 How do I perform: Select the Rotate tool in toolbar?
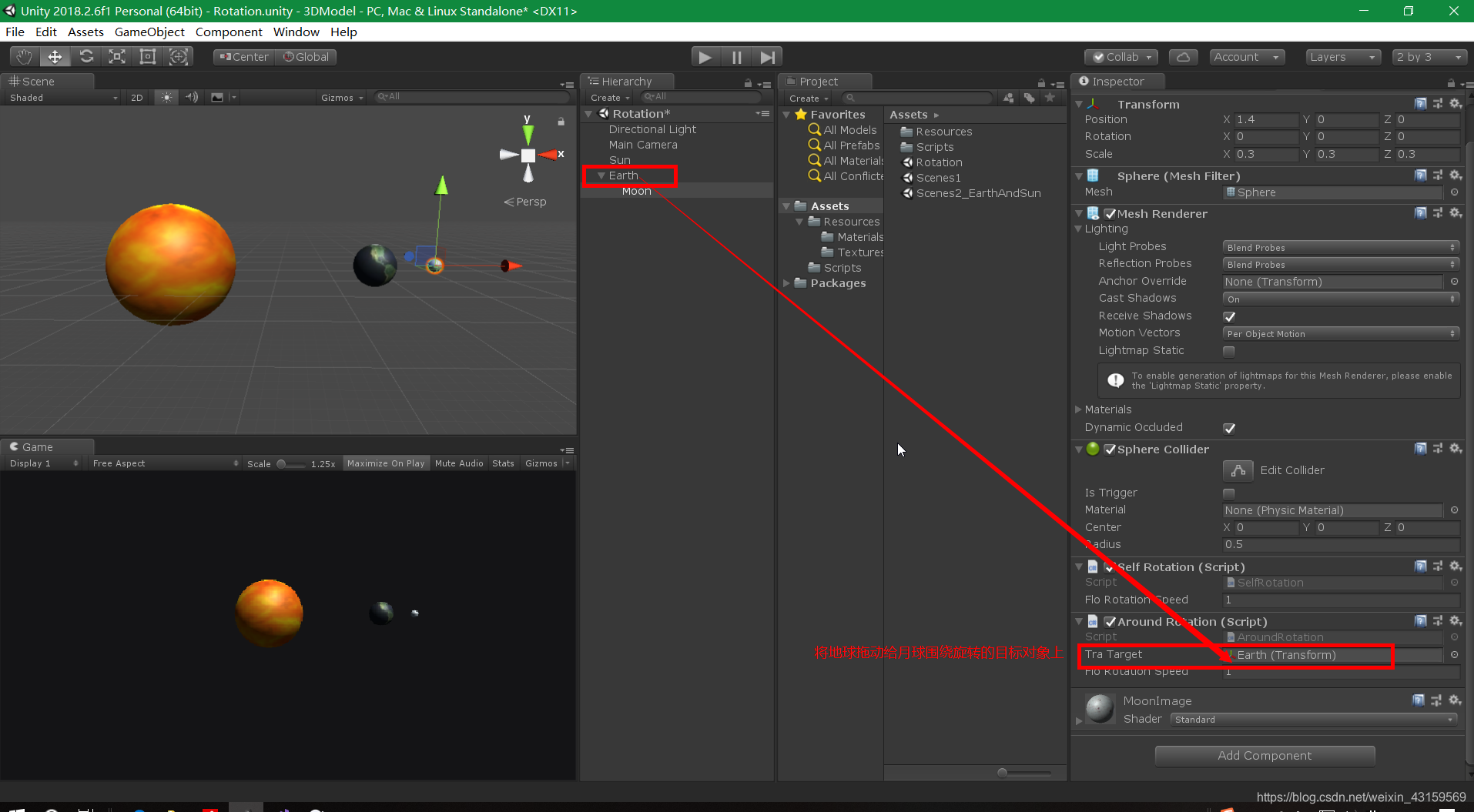click(x=86, y=56)
